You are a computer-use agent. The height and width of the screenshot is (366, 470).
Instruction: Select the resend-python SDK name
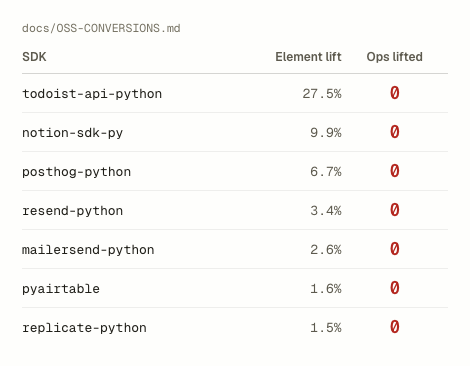pos(73,211)
